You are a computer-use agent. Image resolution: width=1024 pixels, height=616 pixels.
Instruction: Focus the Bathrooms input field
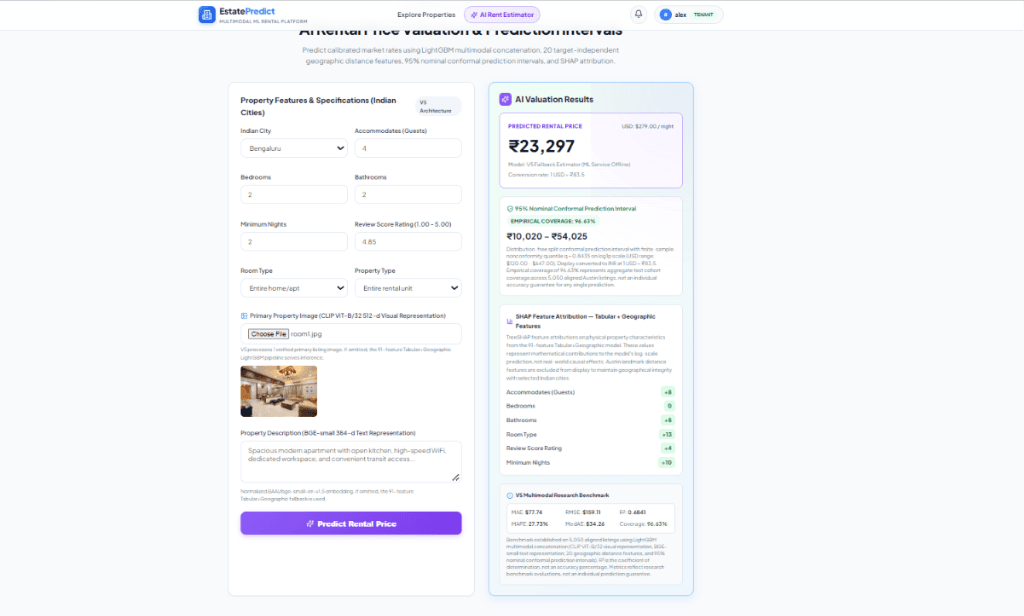tap(408, 195)
